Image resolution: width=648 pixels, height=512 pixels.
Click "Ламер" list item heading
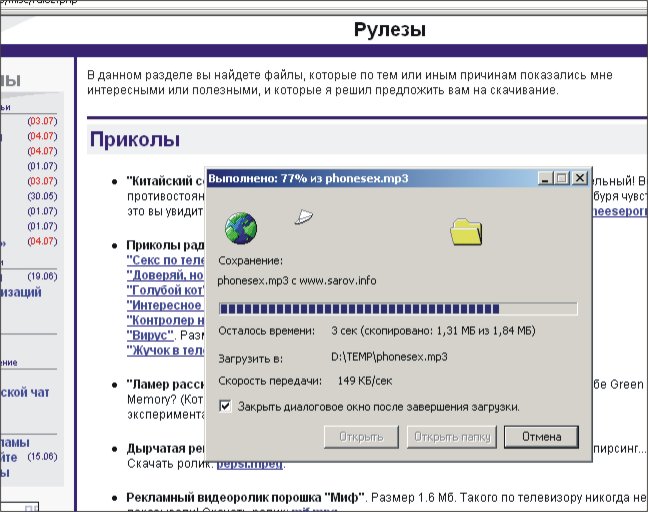tap(165, 384)
